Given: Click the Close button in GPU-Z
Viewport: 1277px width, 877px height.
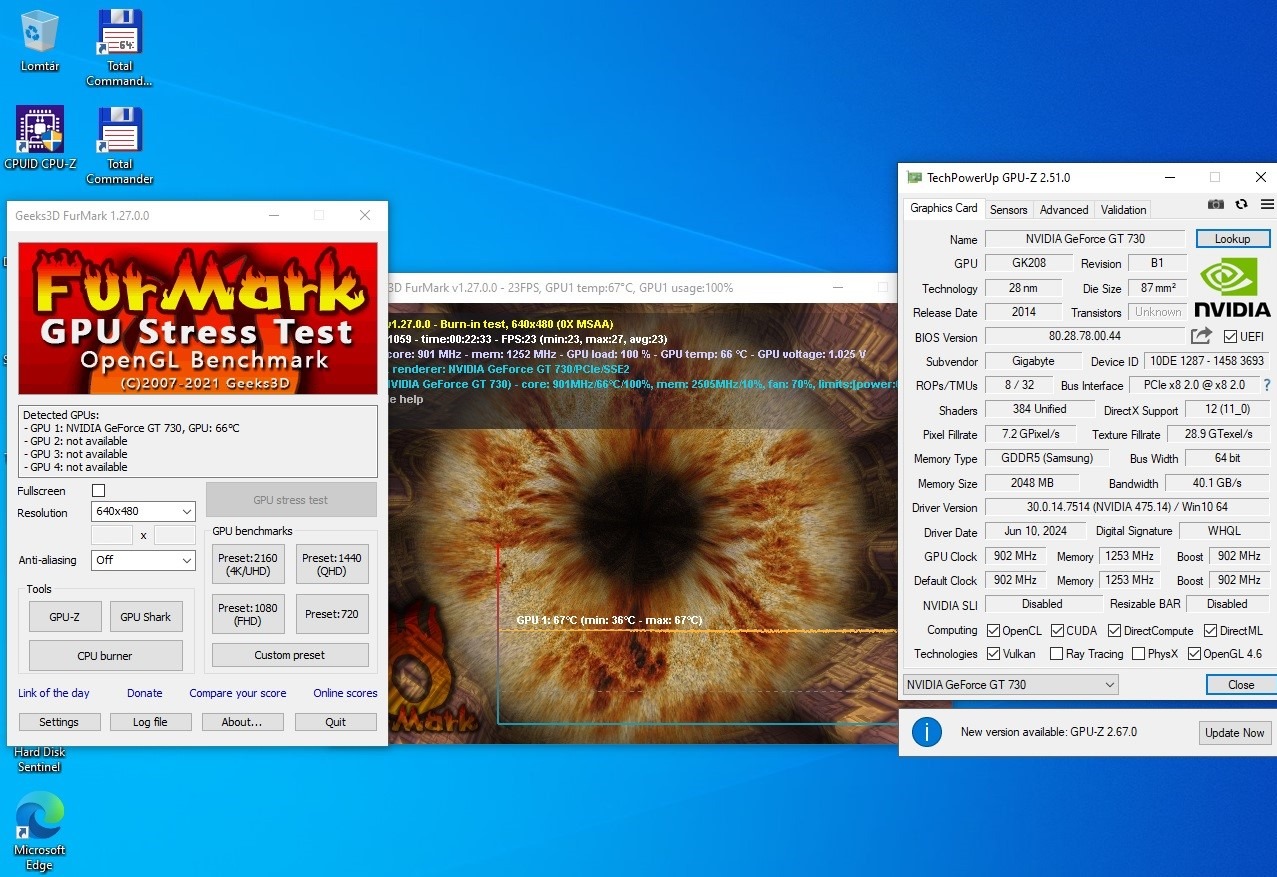Looking at the screenshot, I should 1241,685.
